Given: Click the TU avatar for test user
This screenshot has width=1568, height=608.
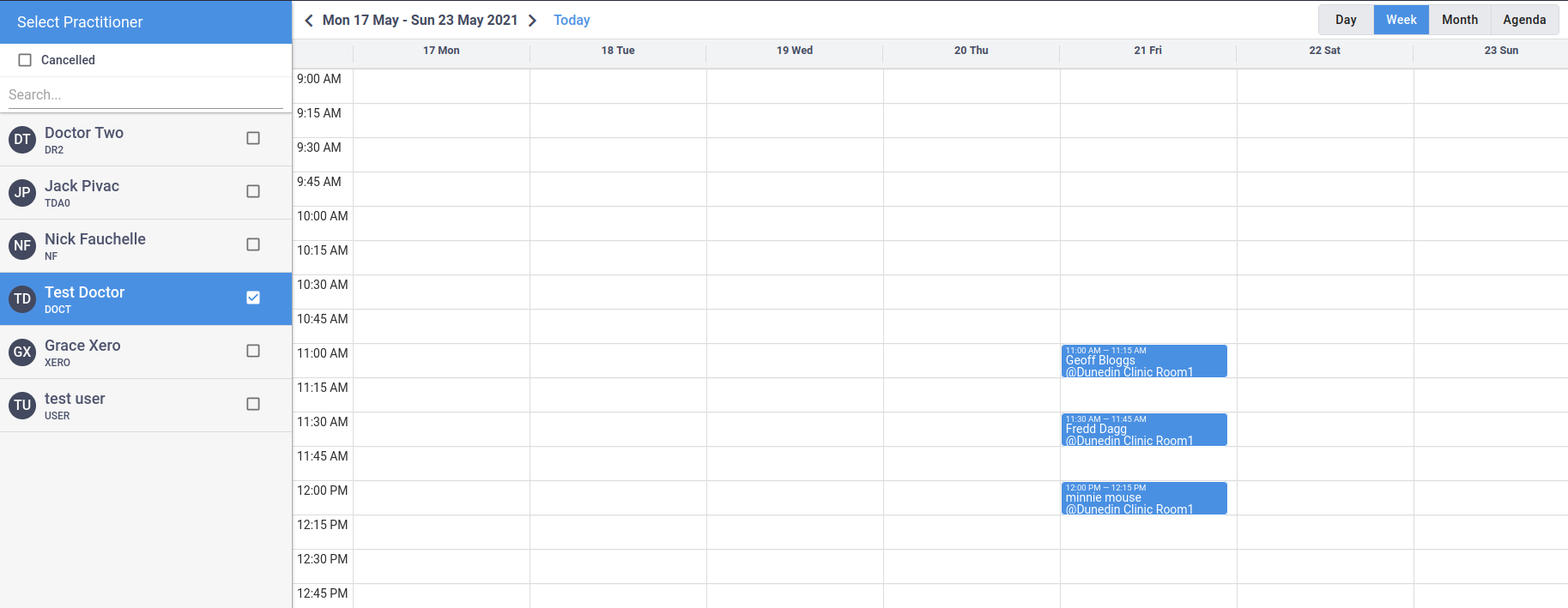Looking at the screenshot, I should point(22,405).
